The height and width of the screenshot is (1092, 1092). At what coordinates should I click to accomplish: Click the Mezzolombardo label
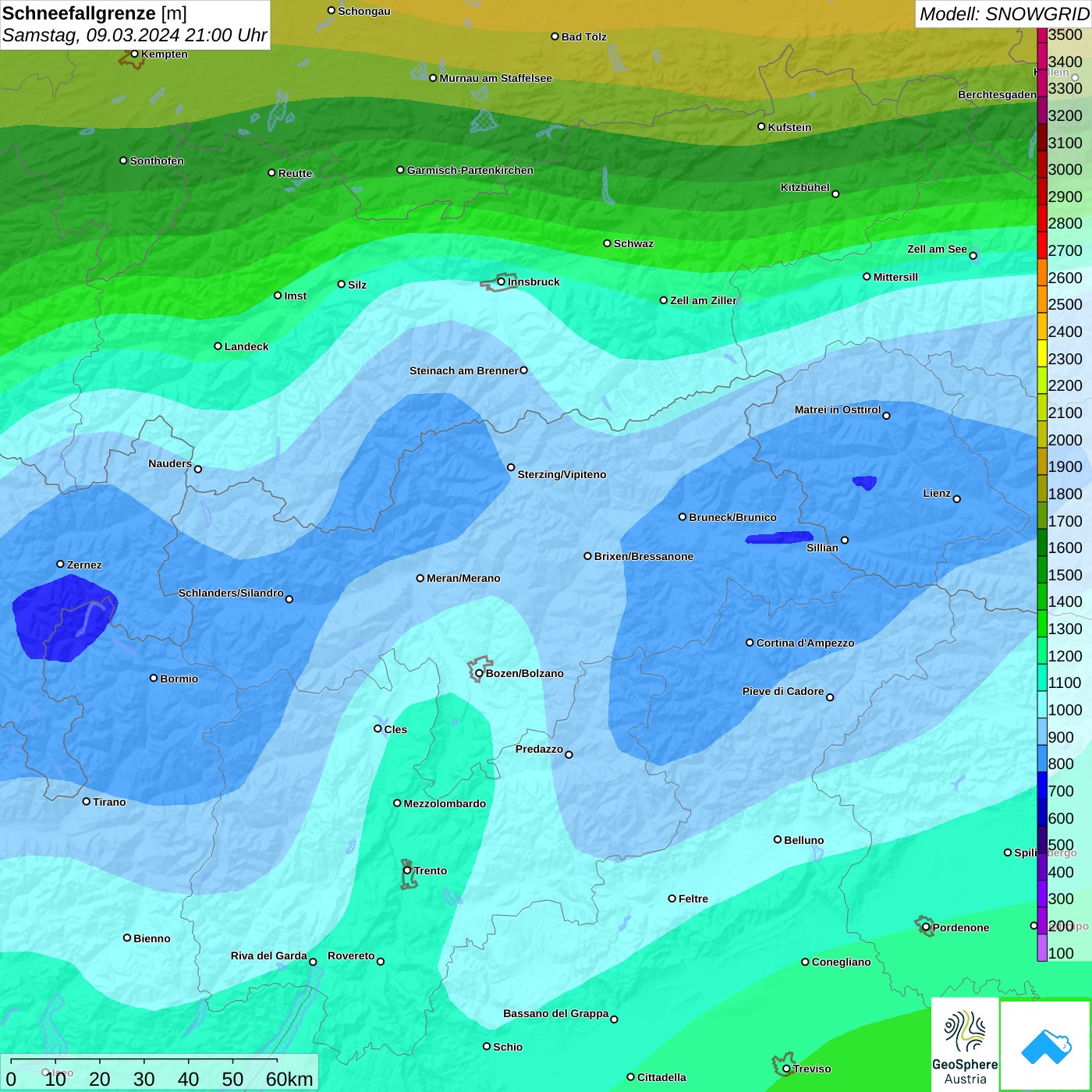(x=445, y=803)
